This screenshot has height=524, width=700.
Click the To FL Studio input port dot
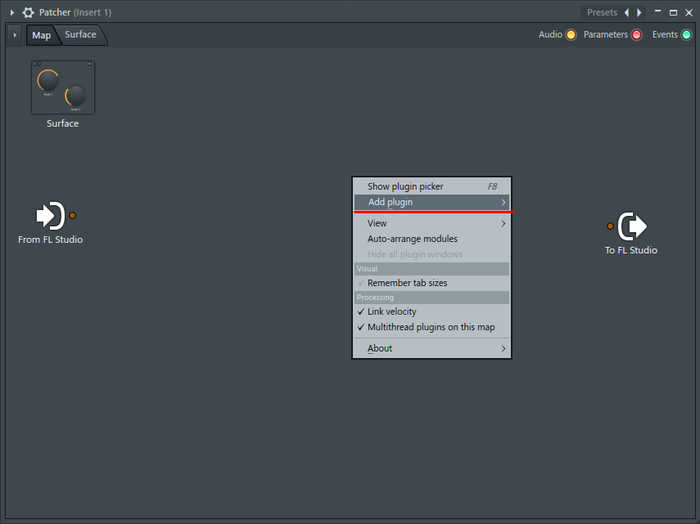click(x=610, y=226)
